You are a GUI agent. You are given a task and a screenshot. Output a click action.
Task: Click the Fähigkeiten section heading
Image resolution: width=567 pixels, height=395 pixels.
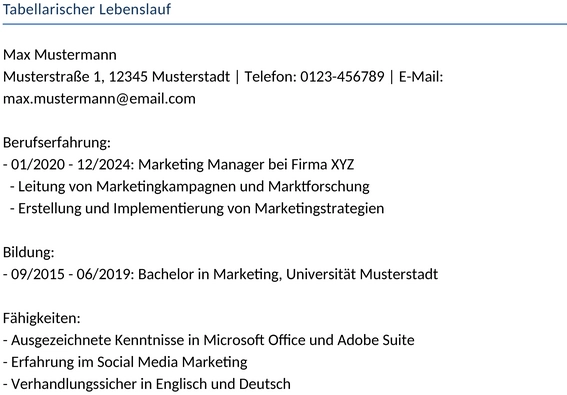42,318
